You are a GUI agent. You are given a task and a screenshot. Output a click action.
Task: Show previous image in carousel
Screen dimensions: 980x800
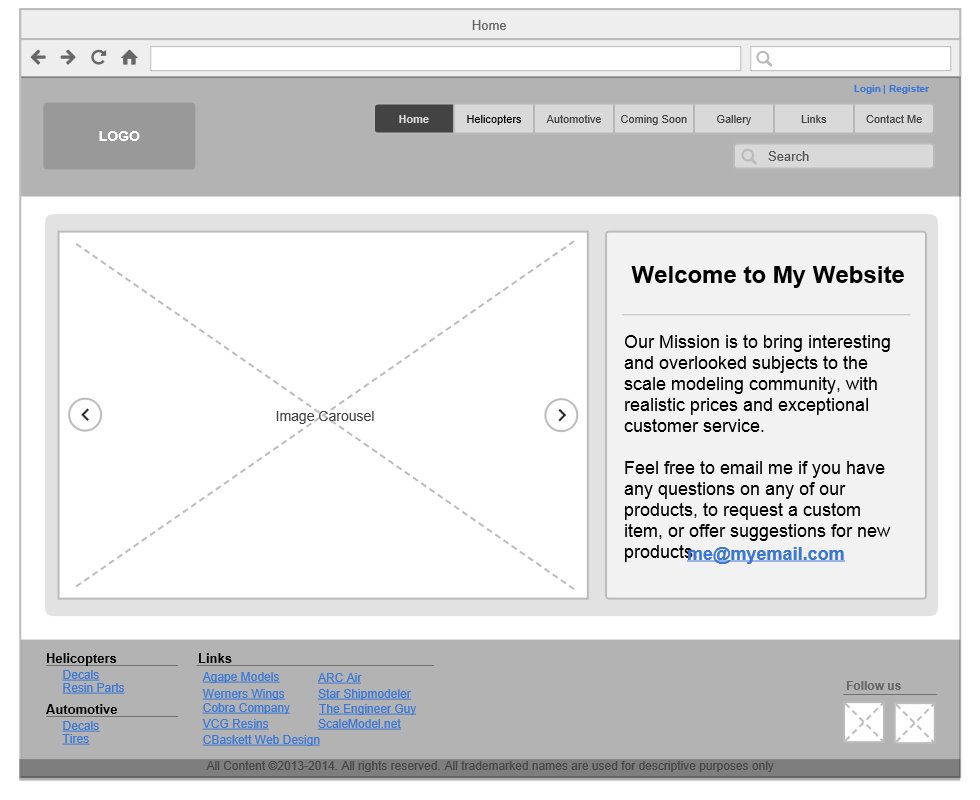coord(85,415)
